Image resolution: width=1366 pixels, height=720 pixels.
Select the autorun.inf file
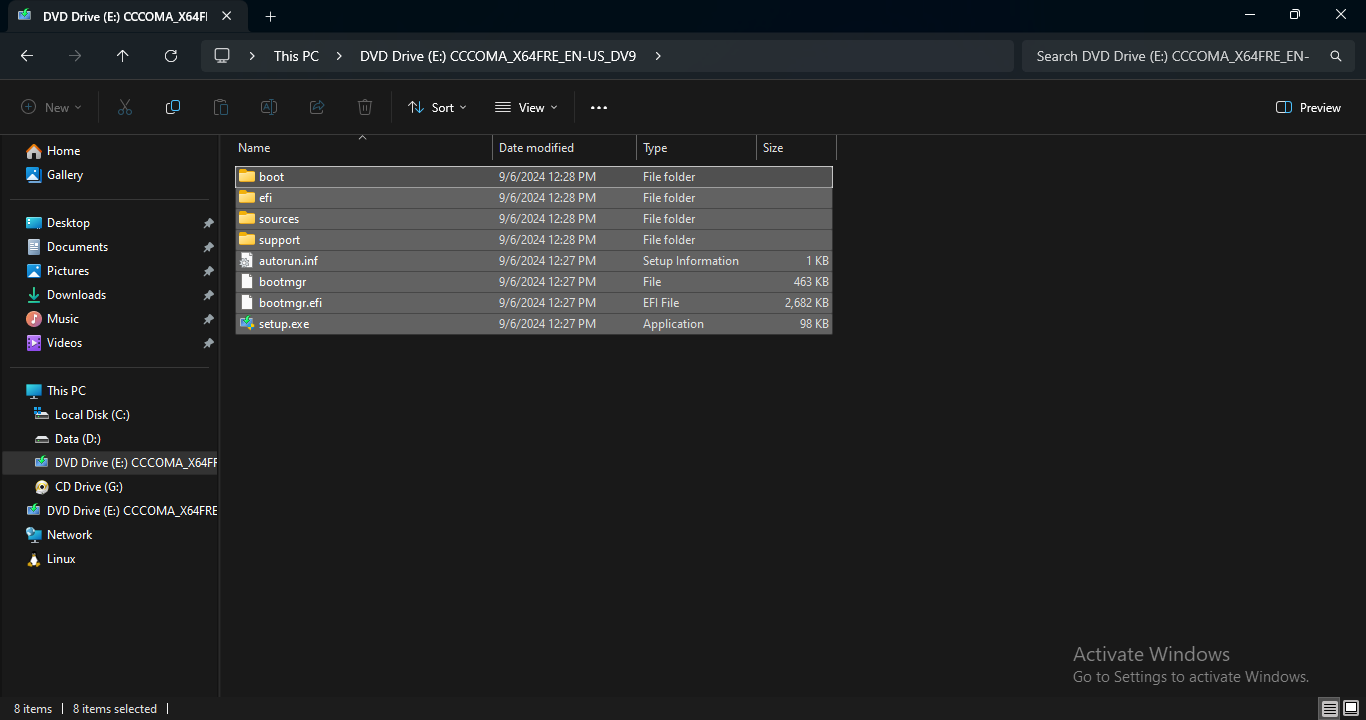(534, 261)
